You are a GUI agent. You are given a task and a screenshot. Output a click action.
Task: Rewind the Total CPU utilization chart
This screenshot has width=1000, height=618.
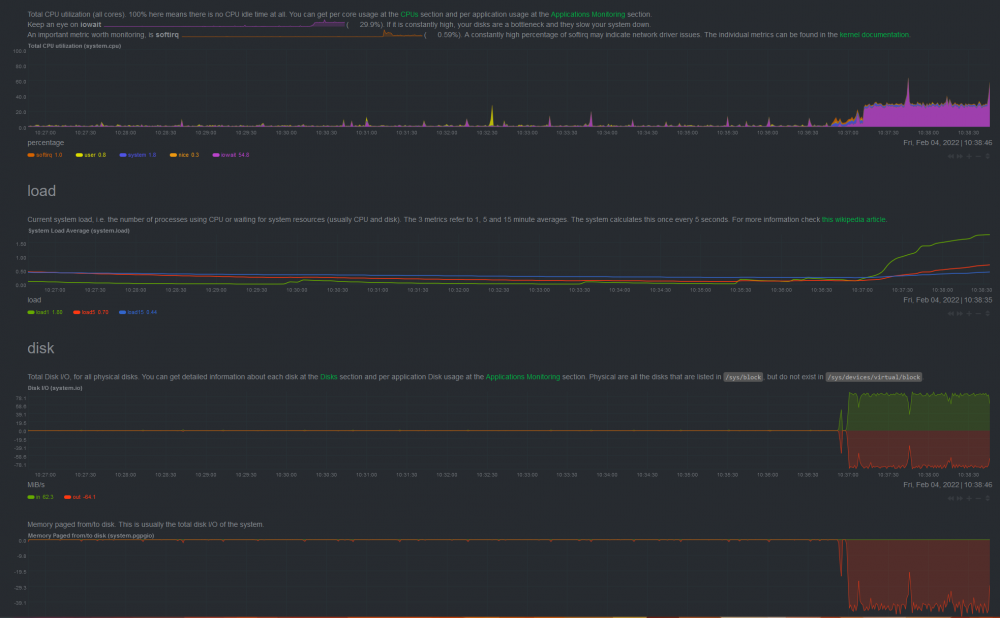point(951,156)
